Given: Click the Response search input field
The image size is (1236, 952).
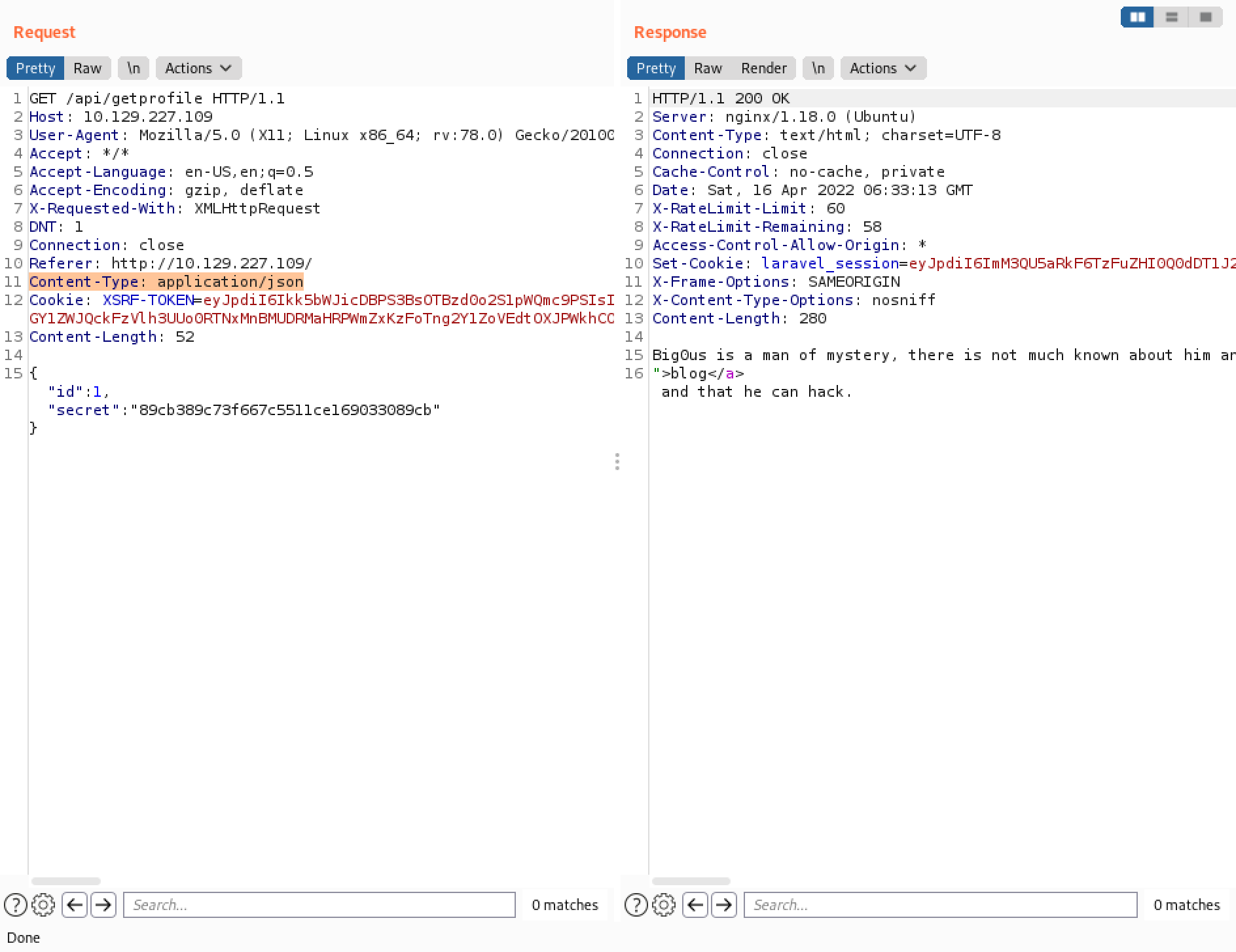Looking at the screenshot, I should point(940,905).
